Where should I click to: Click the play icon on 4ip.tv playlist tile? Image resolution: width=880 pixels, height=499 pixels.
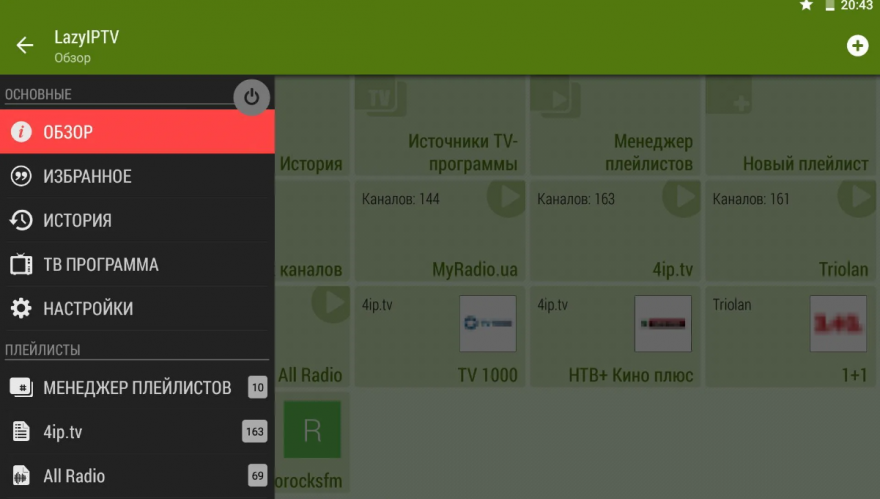[681, 198]
